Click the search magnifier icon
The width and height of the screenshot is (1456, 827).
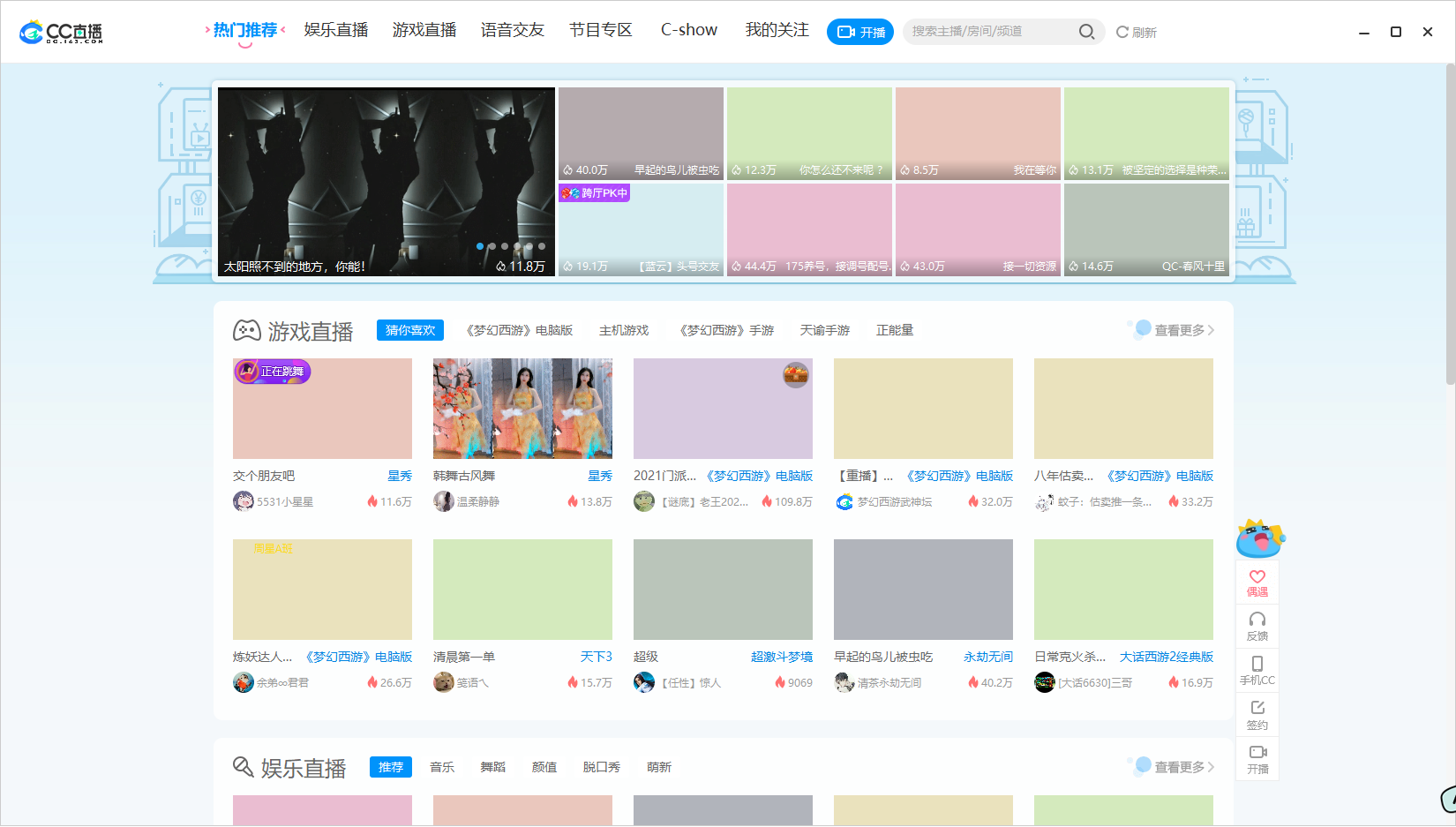pos(1086,32)
